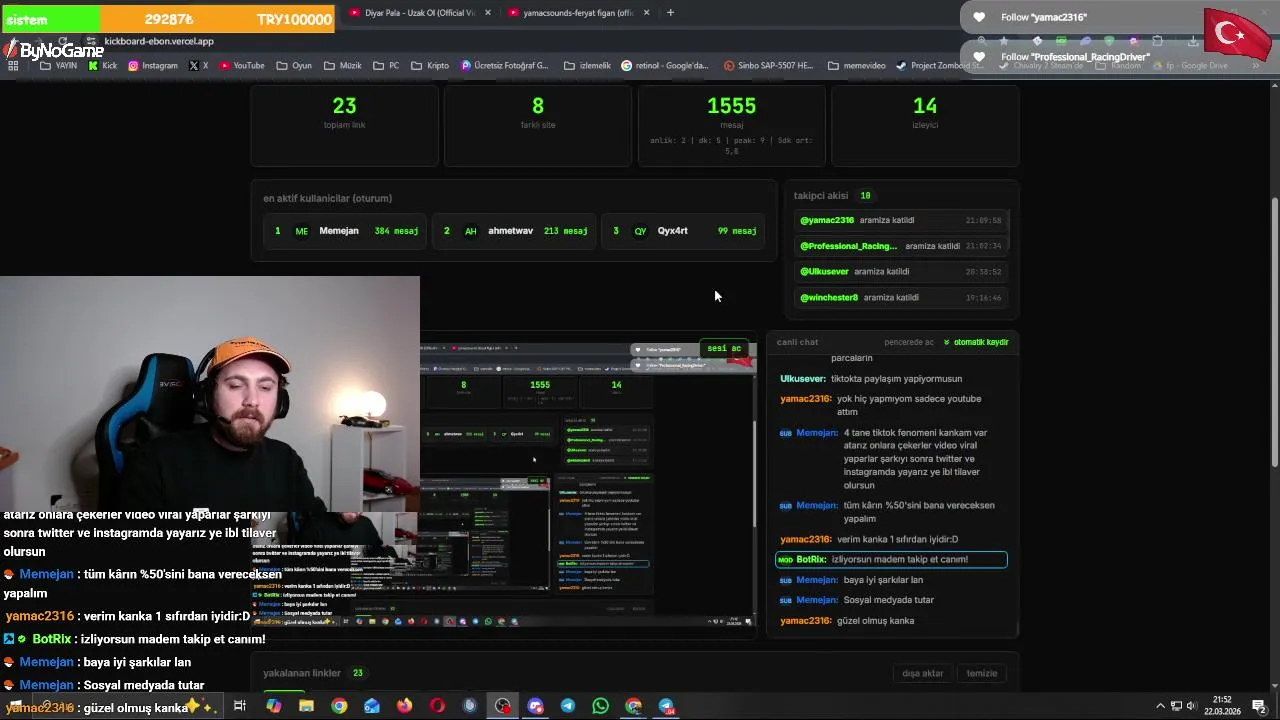Click the 'farklı site' 8 stat card
Viewport: 1280px width, 720px height.
[538, 125]
